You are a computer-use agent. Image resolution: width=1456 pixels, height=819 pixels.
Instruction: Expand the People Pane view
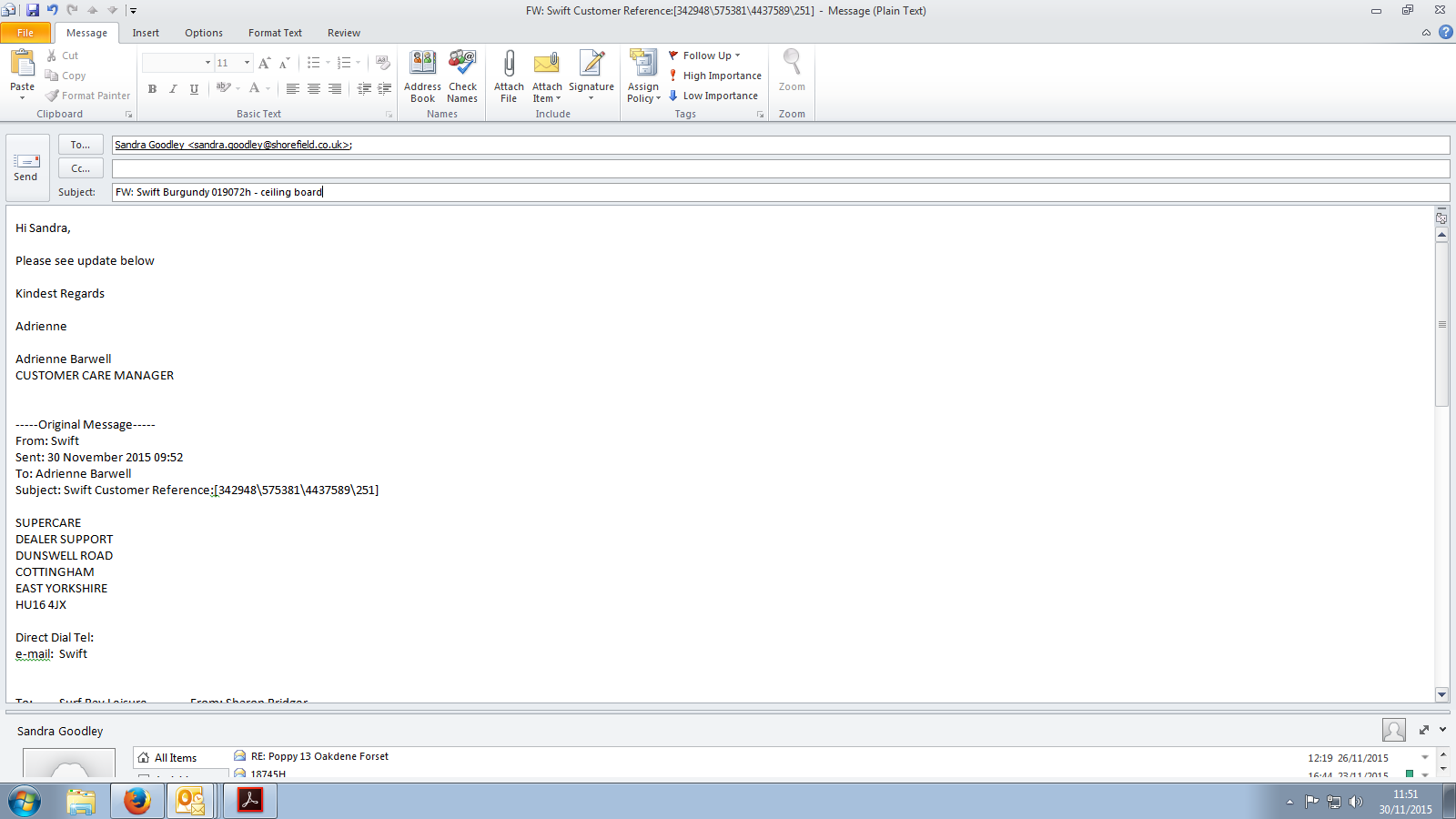point(1424,730)
